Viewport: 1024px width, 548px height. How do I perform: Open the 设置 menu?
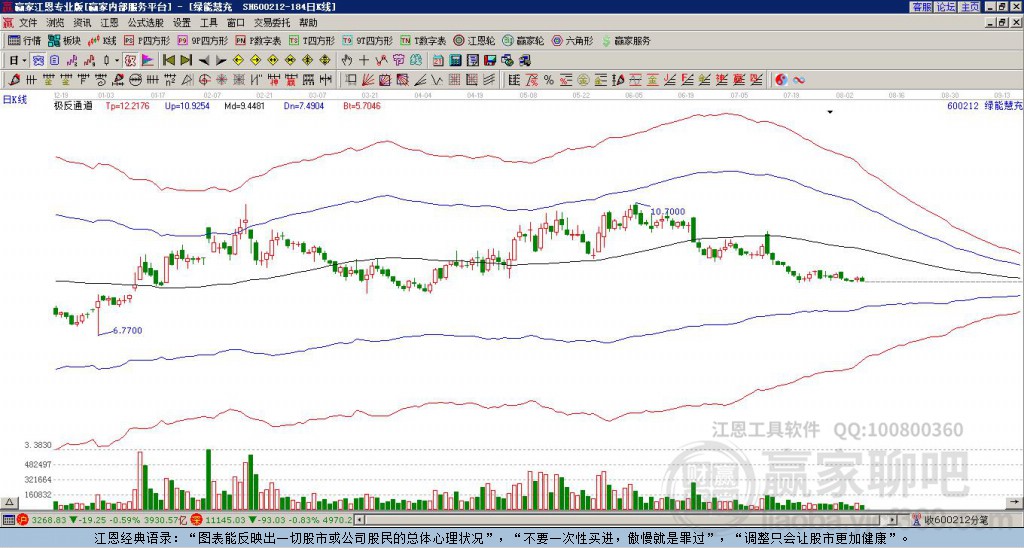pyautogui.click(x=182, y=23)
